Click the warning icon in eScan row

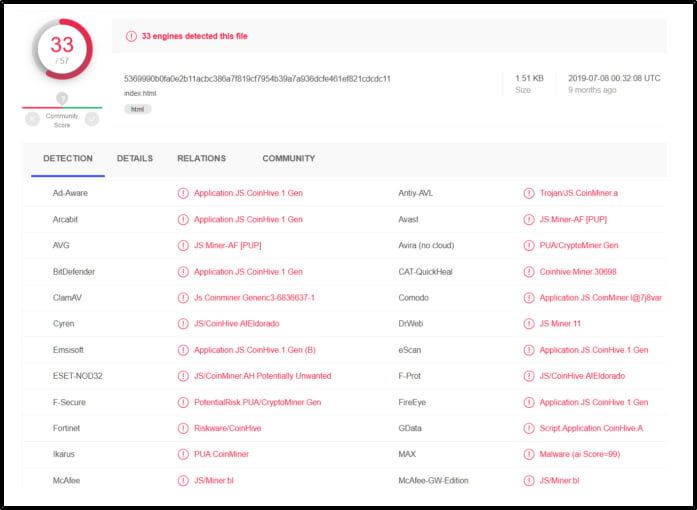coord(529,350)
